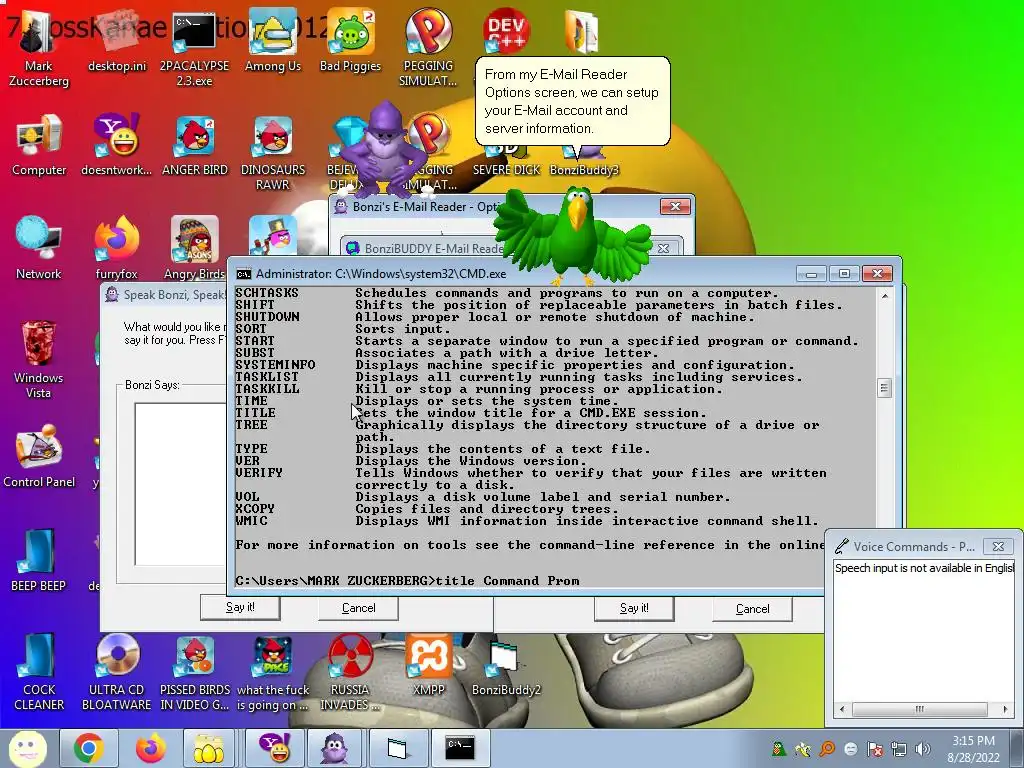Switch to the BonziBuddy purple gorilla taskbar button

pyautogui.click(x=335, y=748)
